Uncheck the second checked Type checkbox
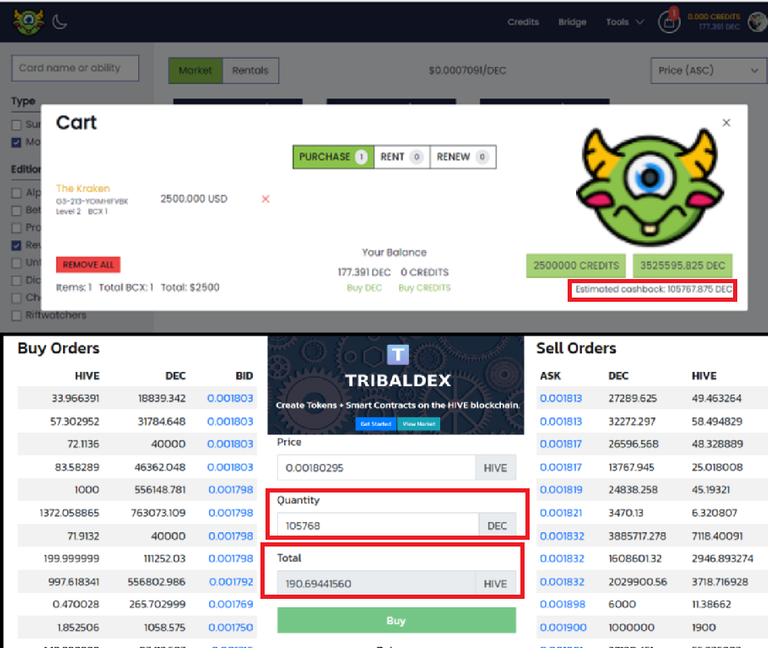The width and height of the screenshot is (768, 648). 17,143
